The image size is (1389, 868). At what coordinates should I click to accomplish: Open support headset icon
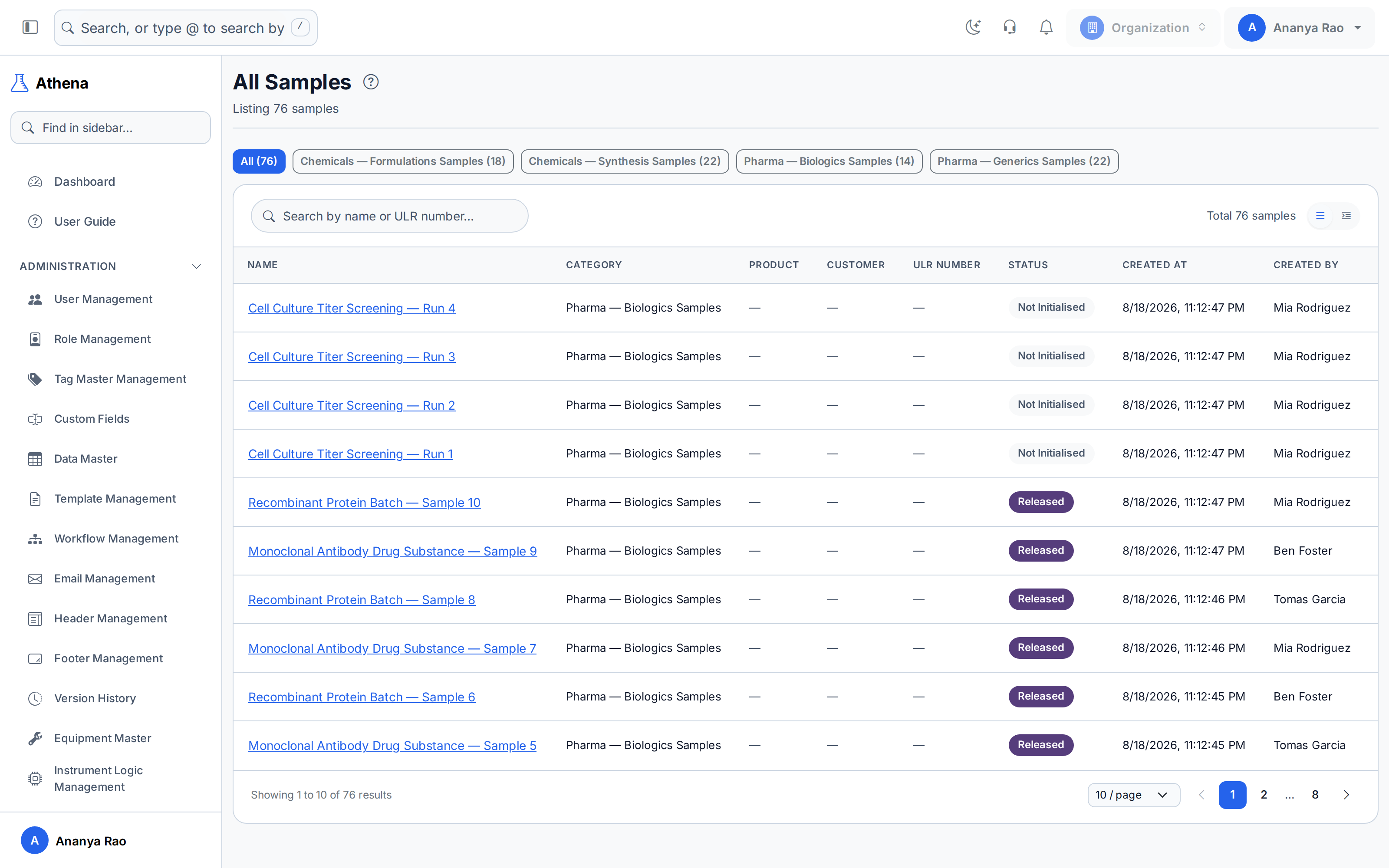pos(1010,27)
